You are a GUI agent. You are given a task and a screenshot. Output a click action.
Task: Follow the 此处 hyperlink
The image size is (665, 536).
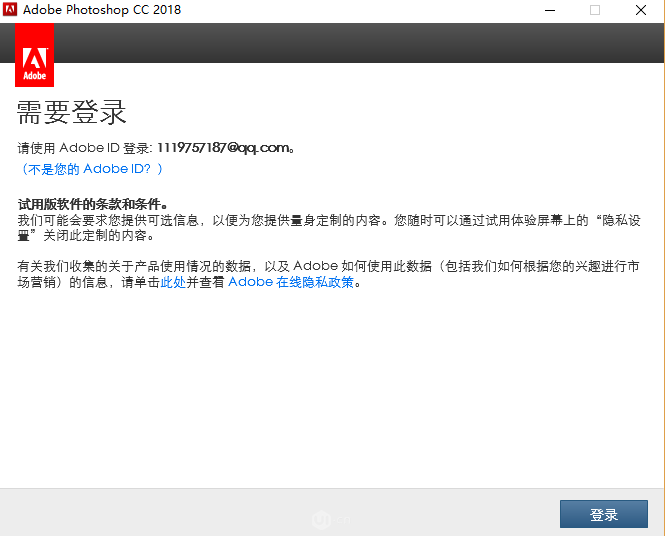[x=173, y=282]
